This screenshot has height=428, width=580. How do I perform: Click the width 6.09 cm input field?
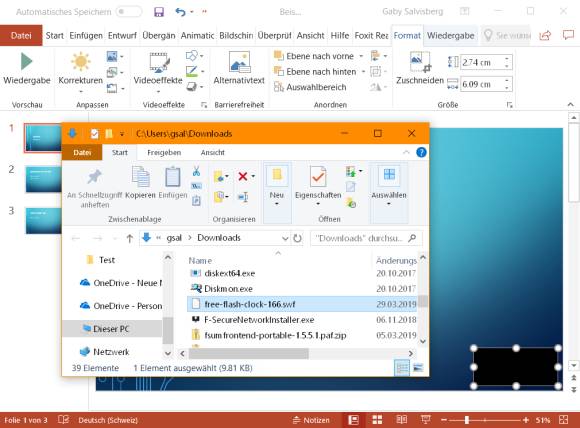[x=481, y=84]
